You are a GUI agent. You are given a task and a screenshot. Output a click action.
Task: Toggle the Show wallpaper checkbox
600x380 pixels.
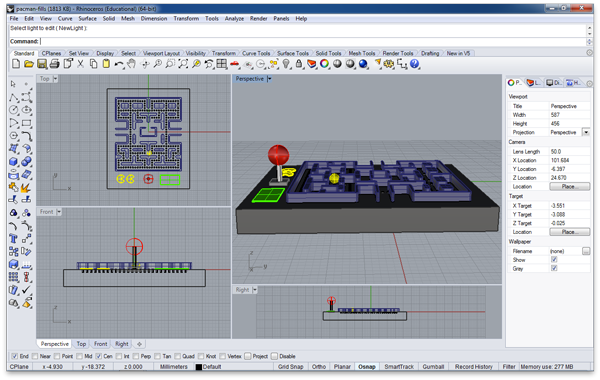point(554,260)
